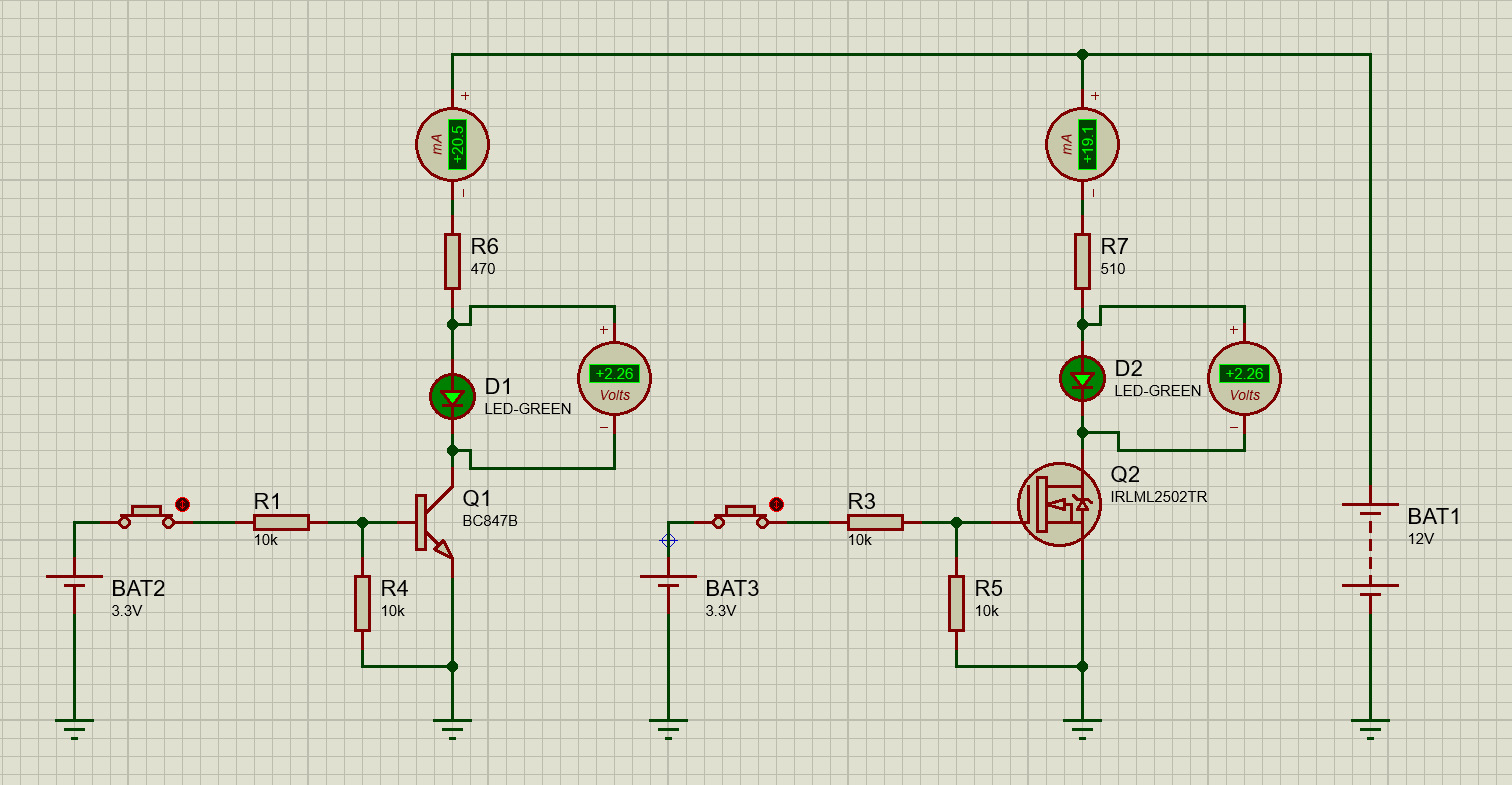This screenshot has width=1512, height=785.
Task: Click the R7 label text
Action: point(1114,247)
